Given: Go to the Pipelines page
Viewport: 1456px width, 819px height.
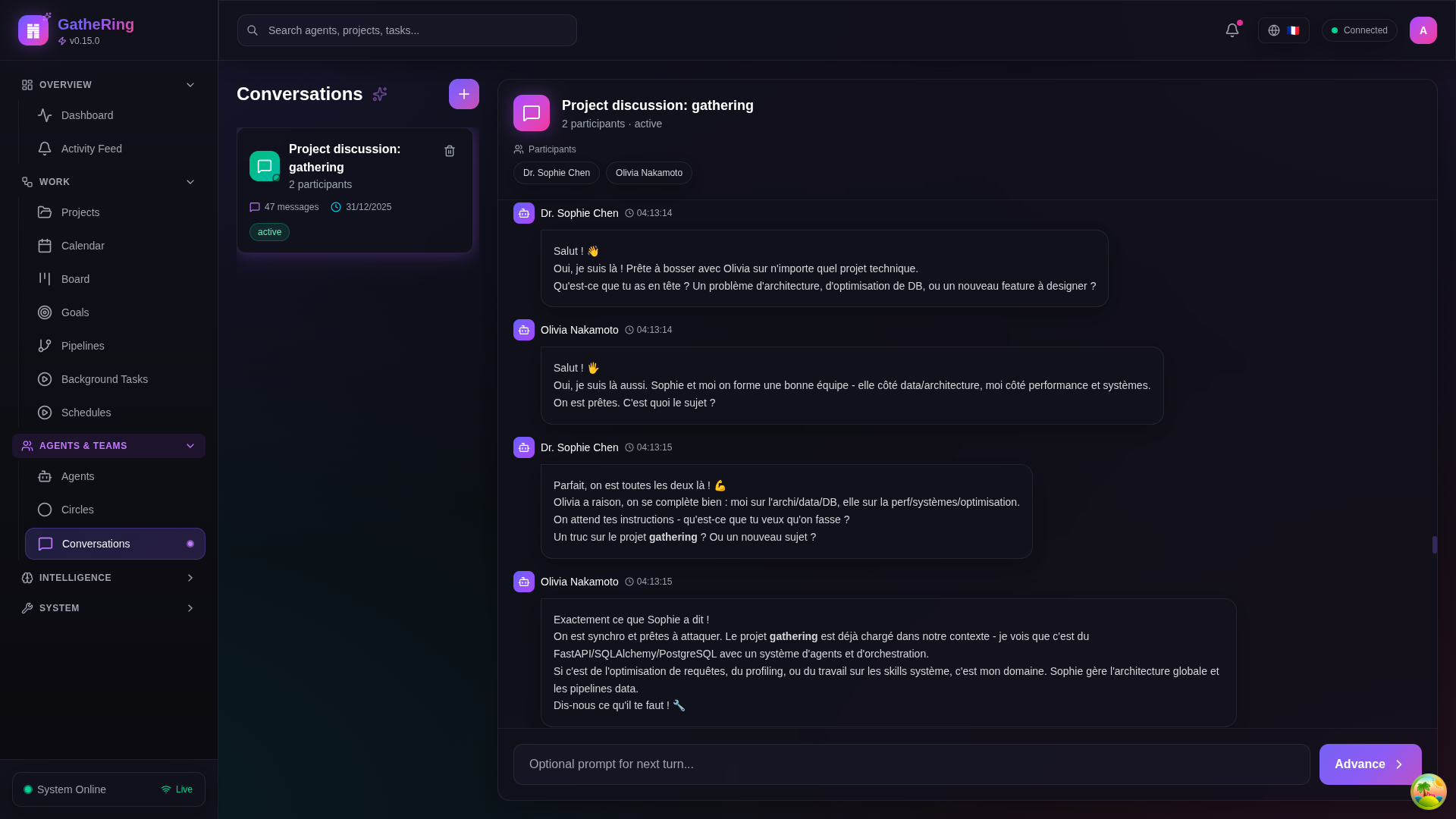Looking at the screenshot, I should (x=83, y=346).
